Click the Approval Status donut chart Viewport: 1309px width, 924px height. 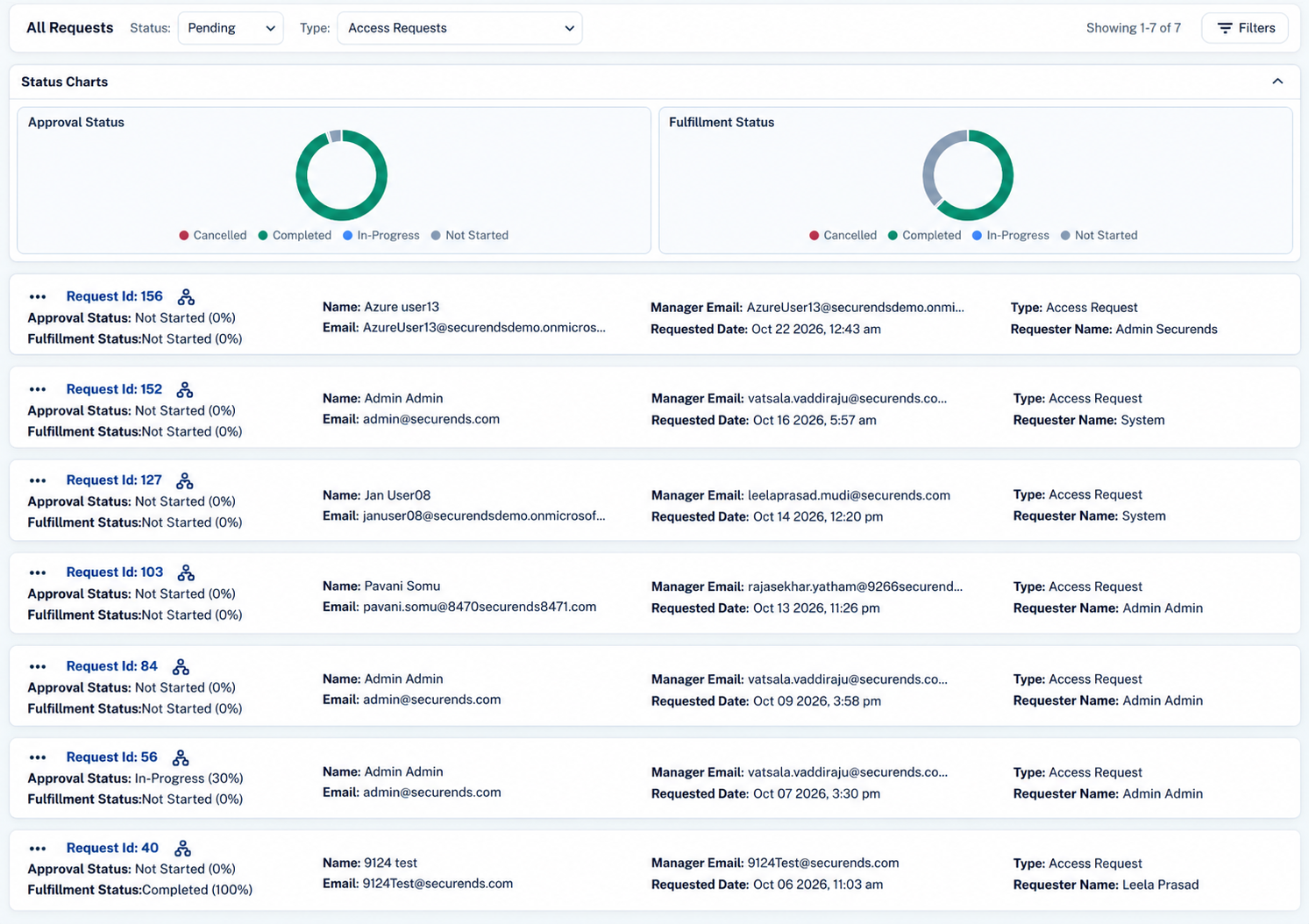pyautogui.click(x=342, y=175)
